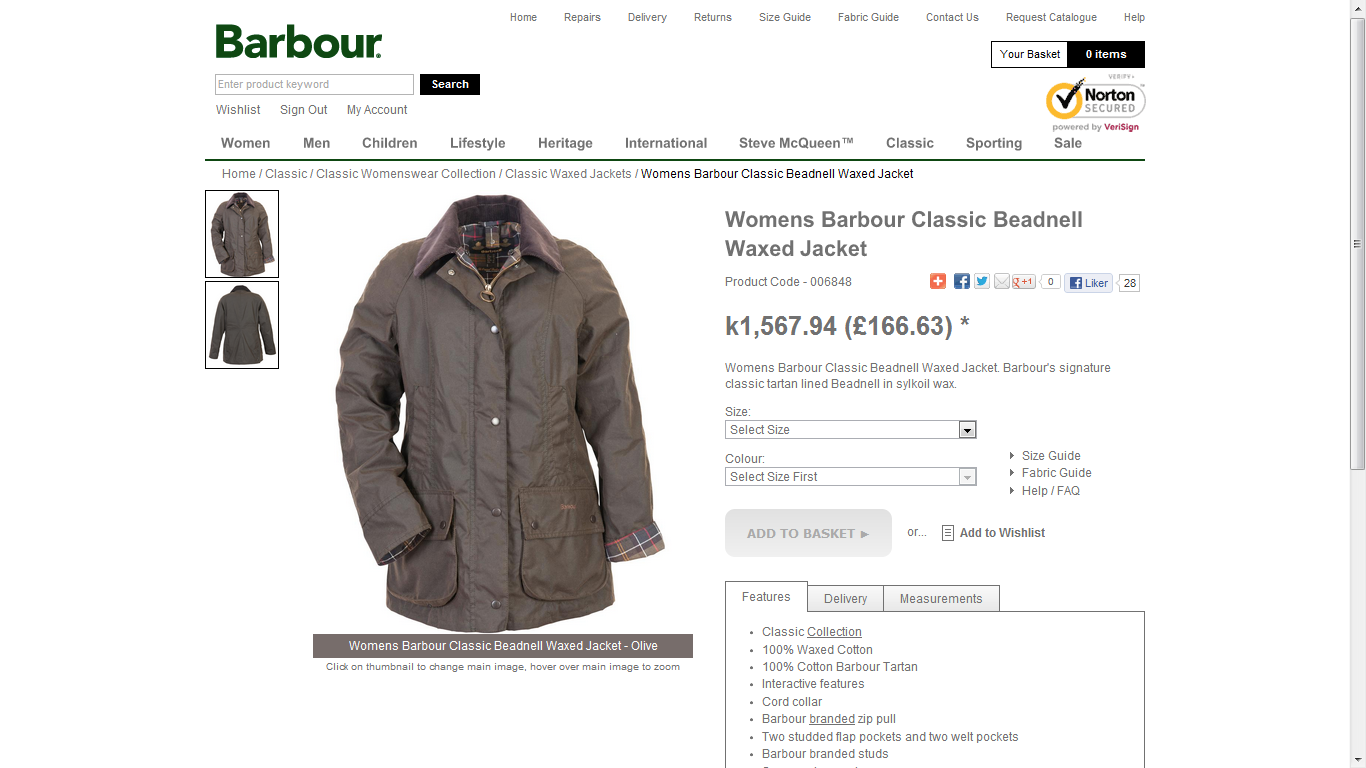Share product via Twitter bird icon

[982, 282]
